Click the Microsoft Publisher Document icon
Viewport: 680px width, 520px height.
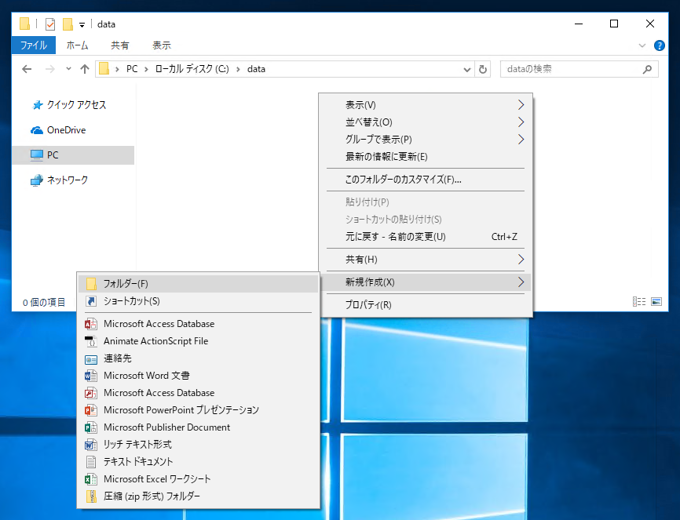tap(91, 427)
